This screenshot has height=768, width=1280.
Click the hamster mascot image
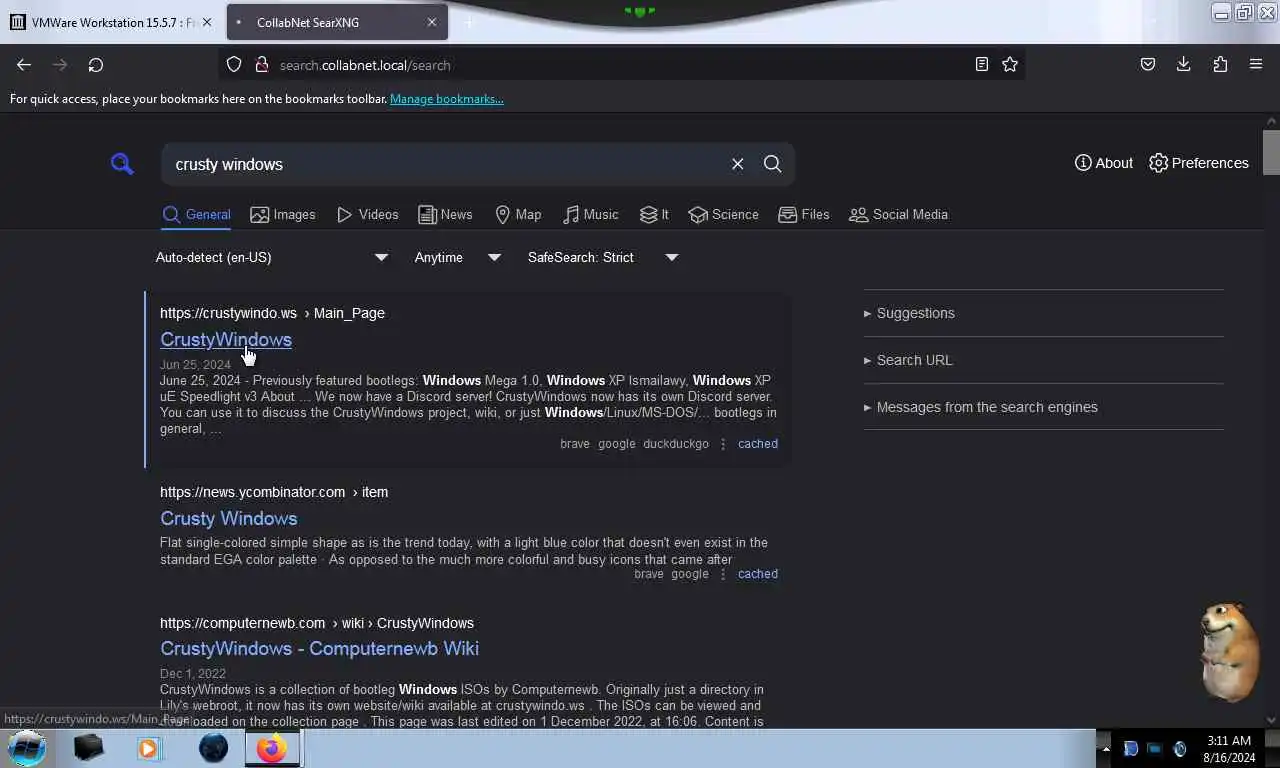pyautogui.click(x=1229, y=652)
